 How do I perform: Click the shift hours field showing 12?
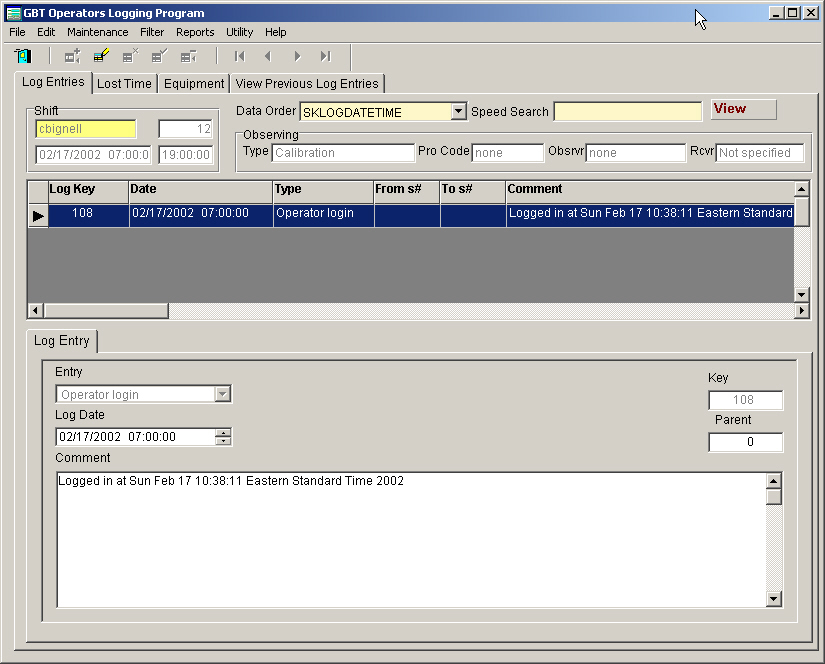point(186,129)
